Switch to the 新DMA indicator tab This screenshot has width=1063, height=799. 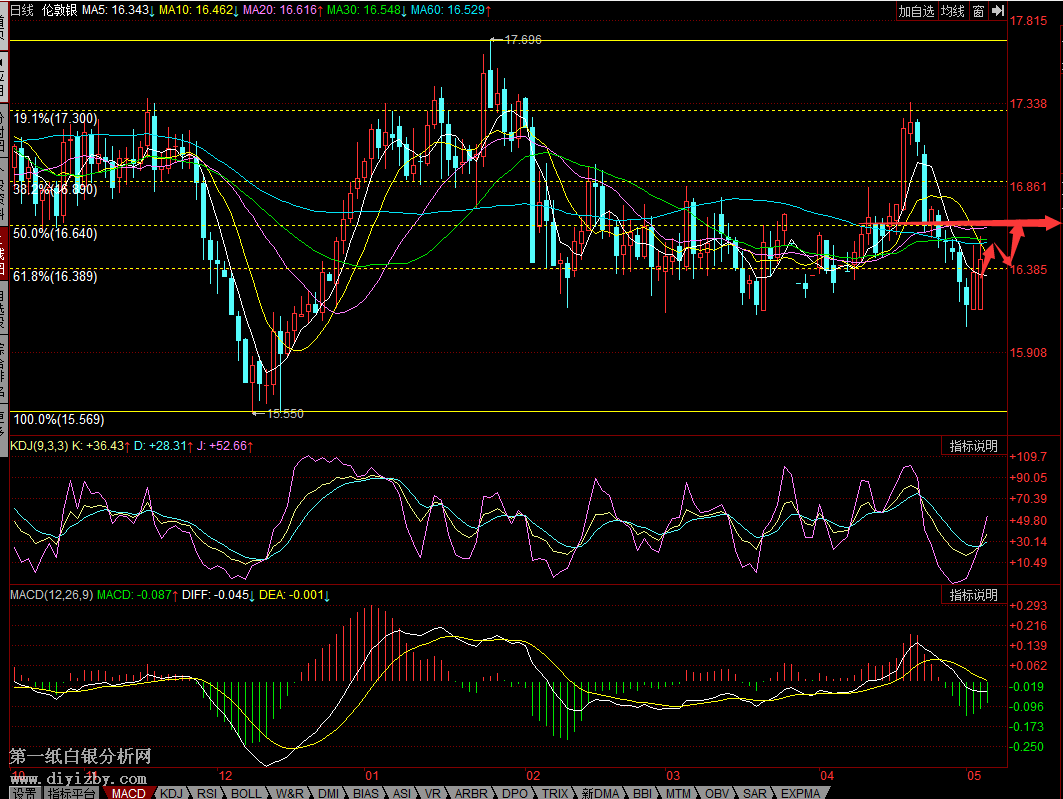600,793
